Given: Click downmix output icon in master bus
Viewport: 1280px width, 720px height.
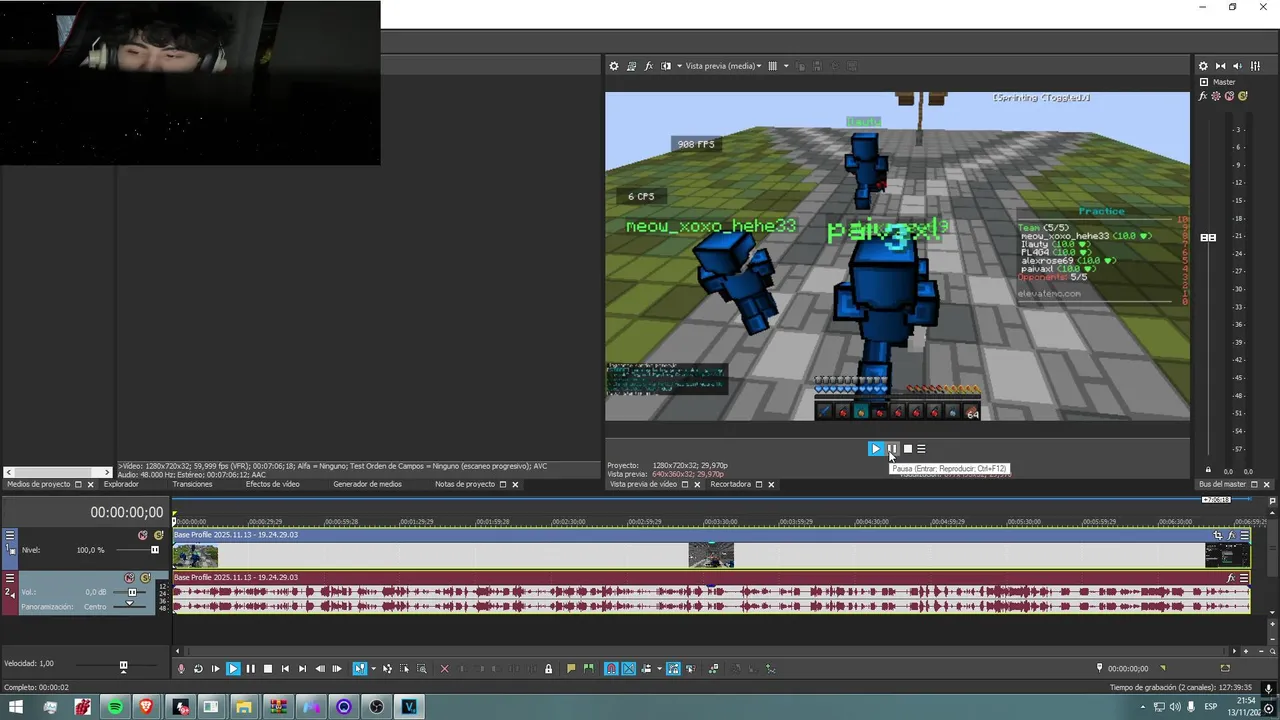Looking at the screenshot, I should point(1221,66).
